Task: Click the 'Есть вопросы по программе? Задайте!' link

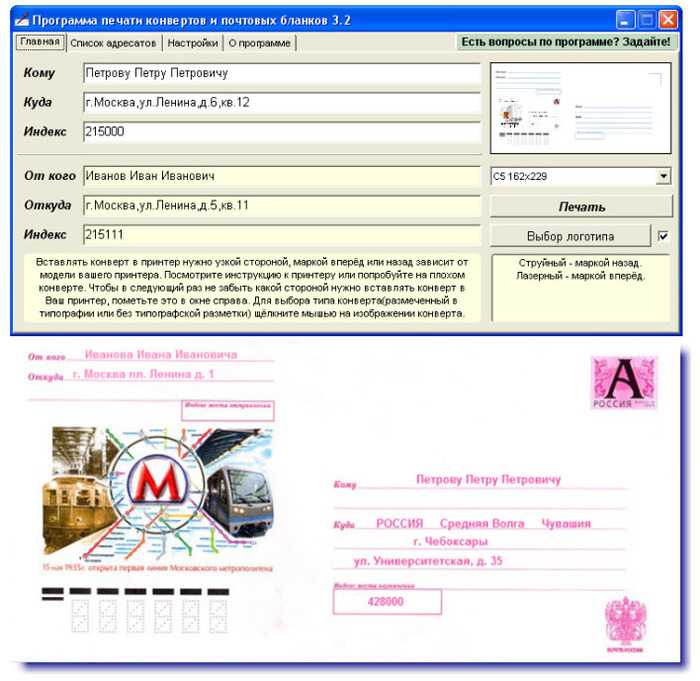Action: tap(566, 42)
